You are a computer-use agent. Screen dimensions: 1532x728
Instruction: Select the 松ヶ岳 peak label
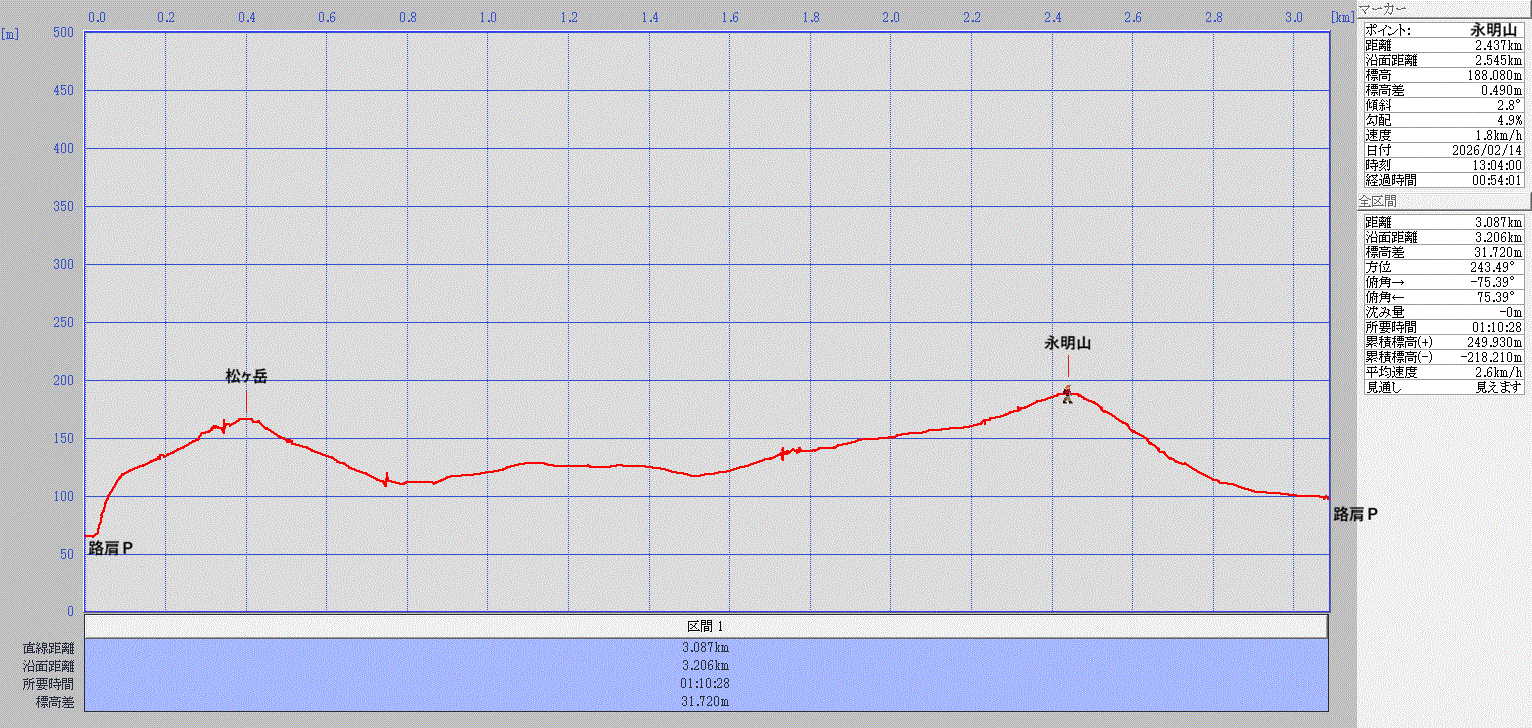point(246,376)
